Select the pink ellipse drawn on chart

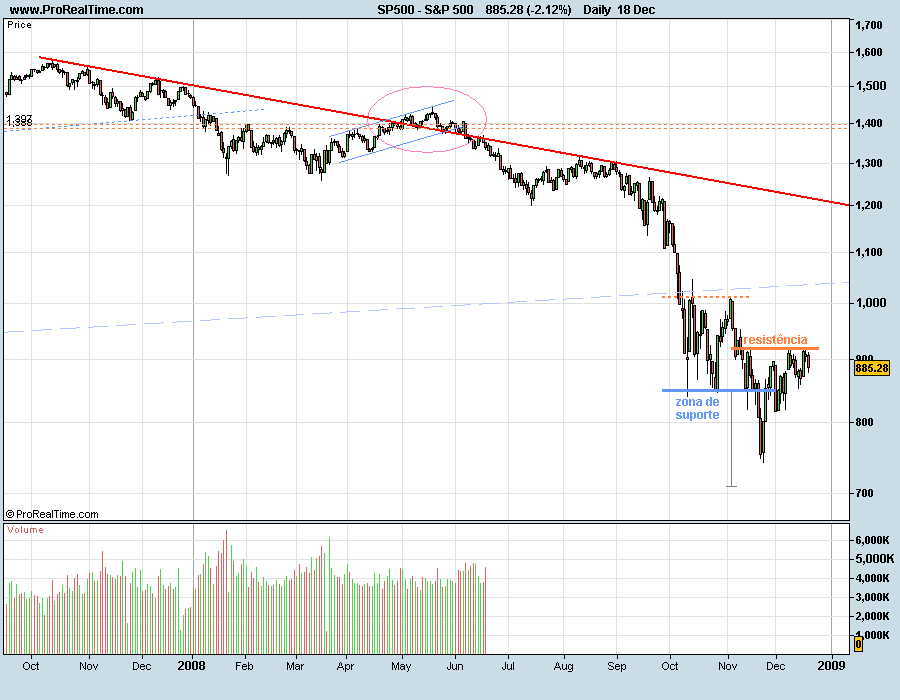coord(426,119)
